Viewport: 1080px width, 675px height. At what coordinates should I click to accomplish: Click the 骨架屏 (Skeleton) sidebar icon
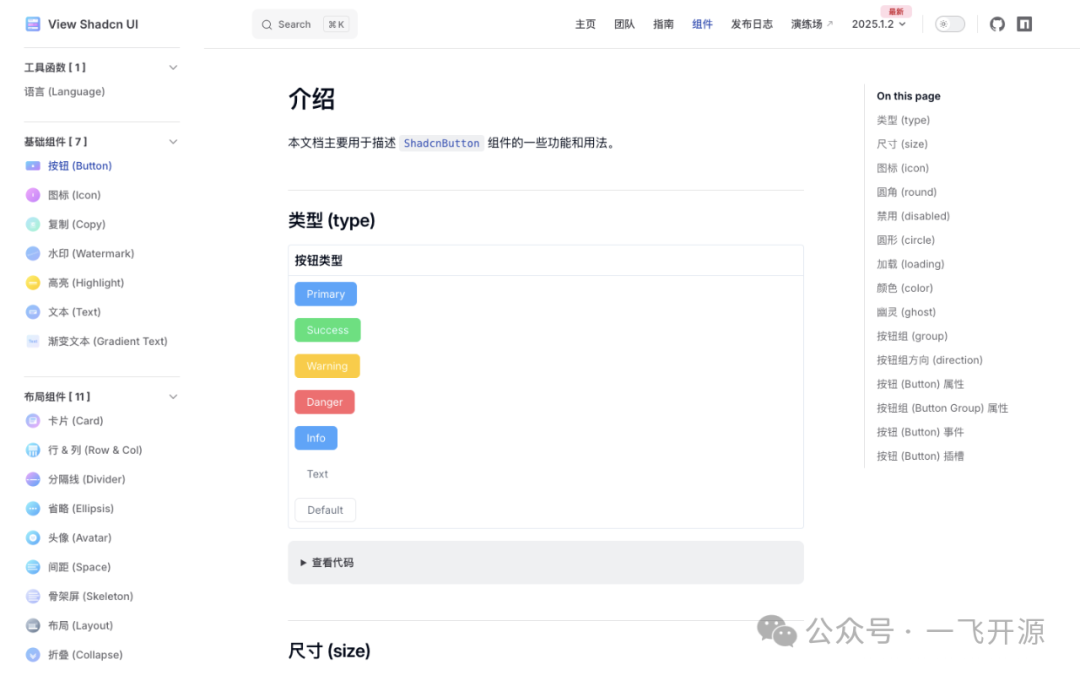click(32, 596)
